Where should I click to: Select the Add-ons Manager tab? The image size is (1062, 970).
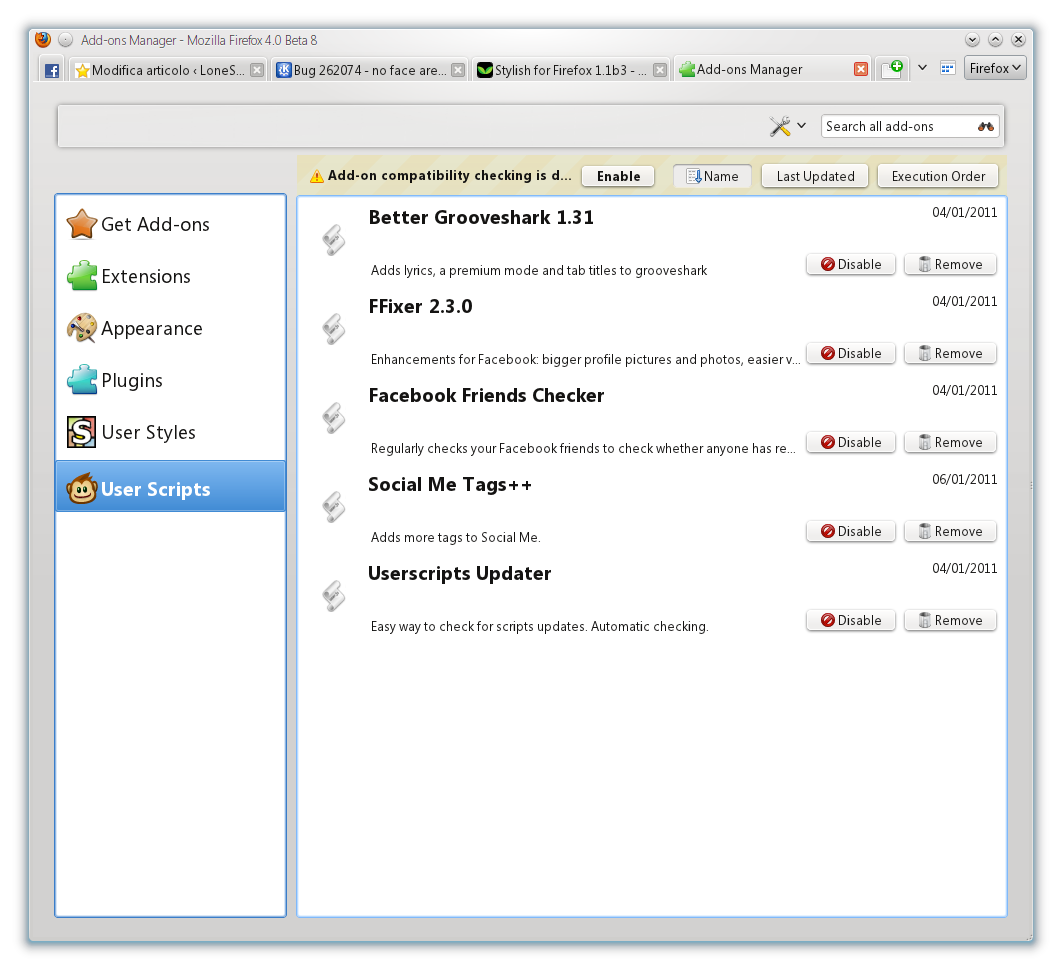click(x=773, y=69)
